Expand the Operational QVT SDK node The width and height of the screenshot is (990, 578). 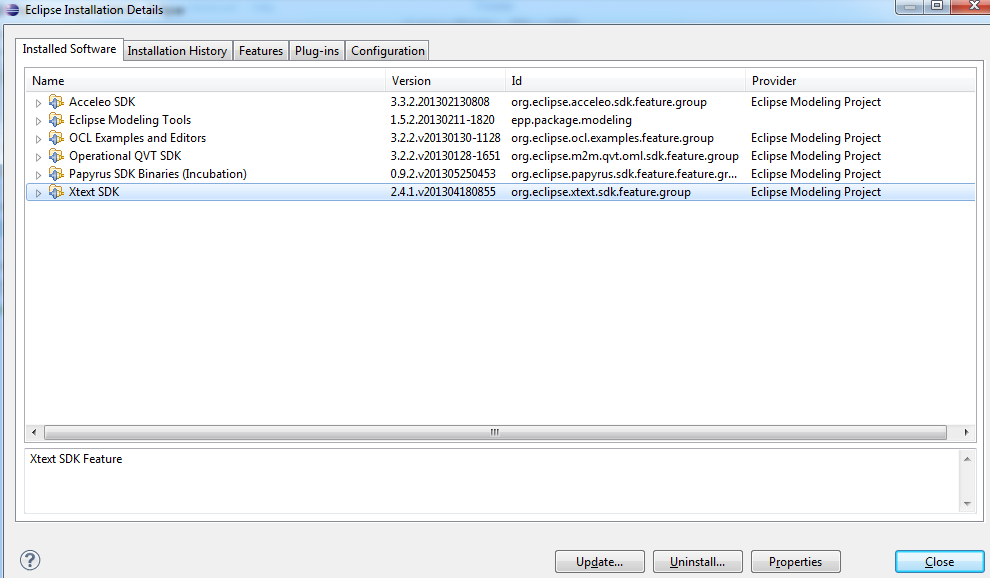(39, 157)
